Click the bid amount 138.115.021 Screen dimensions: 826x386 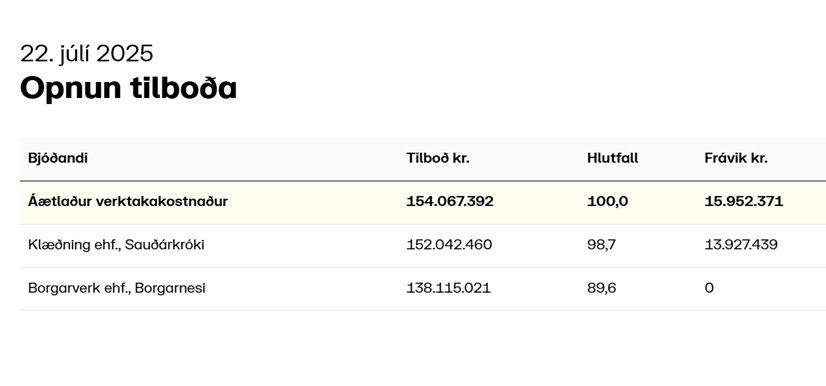point(448,288)
